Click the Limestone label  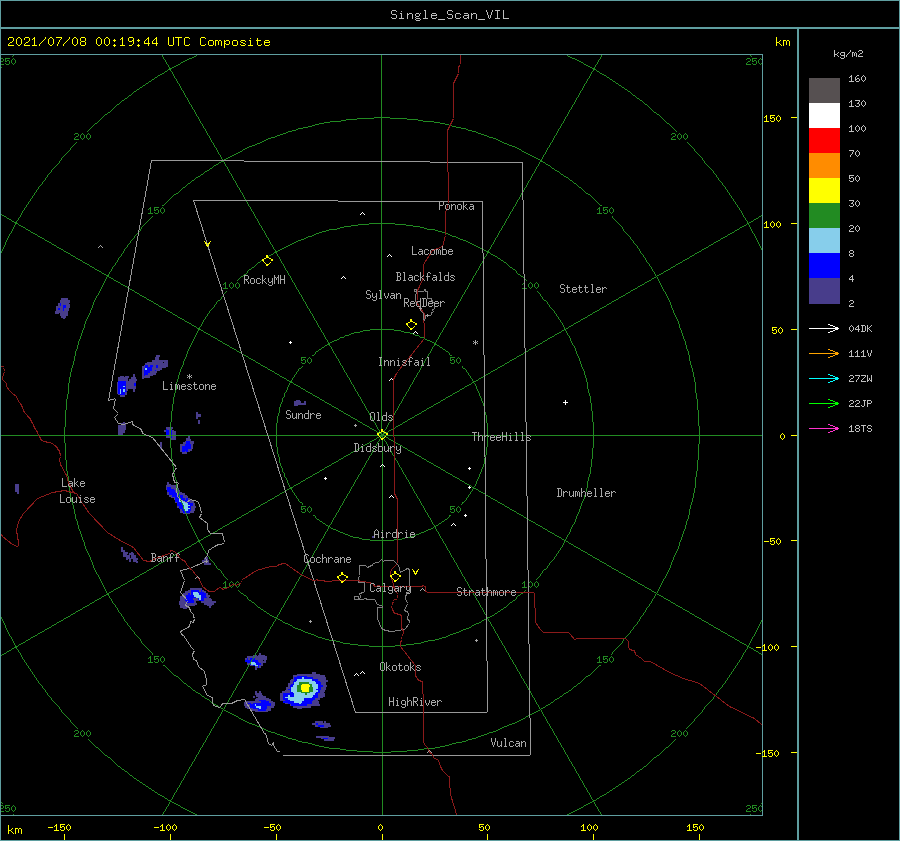(189, 386)
